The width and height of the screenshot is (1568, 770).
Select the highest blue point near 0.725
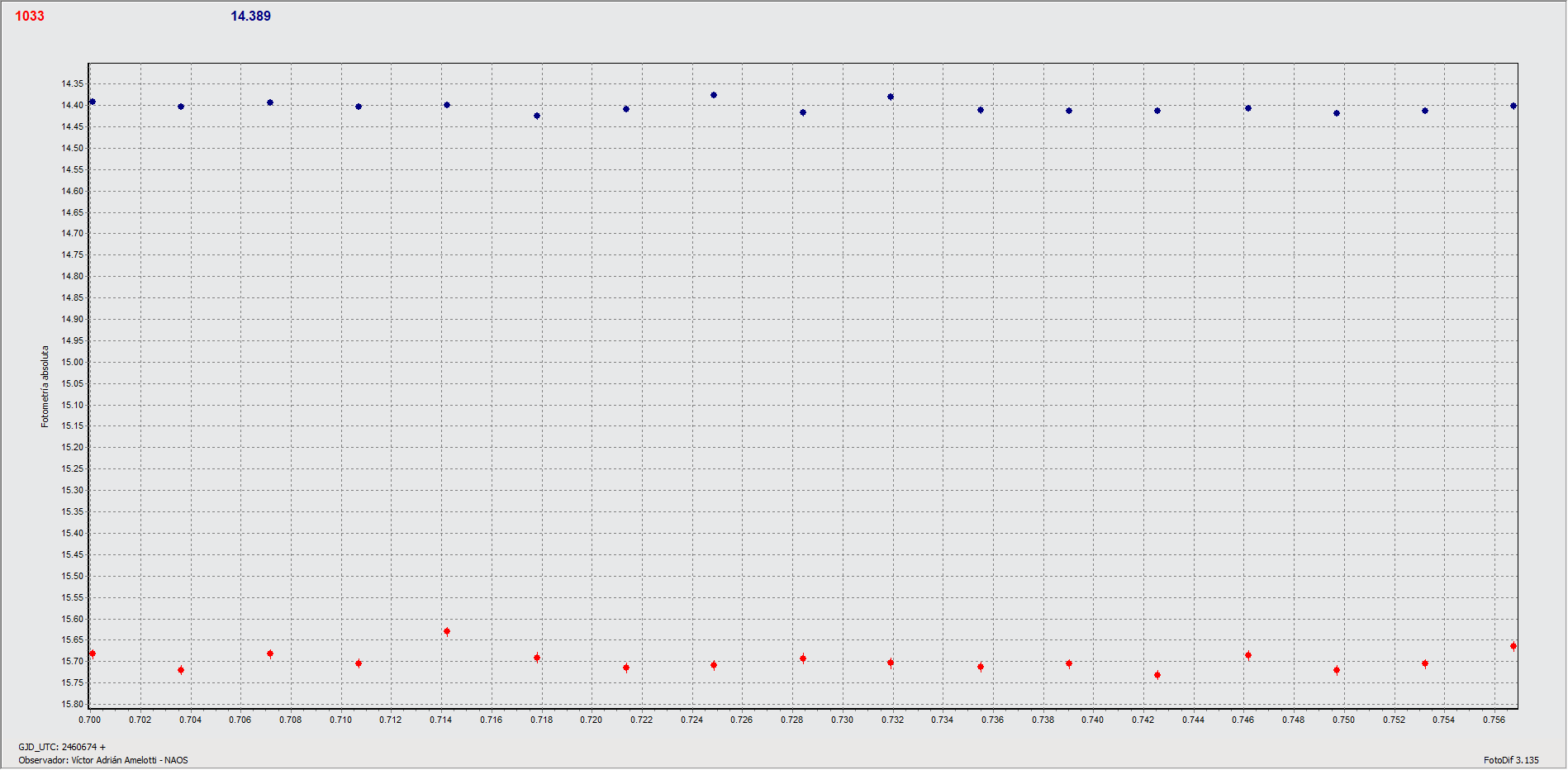click(714, 95)
